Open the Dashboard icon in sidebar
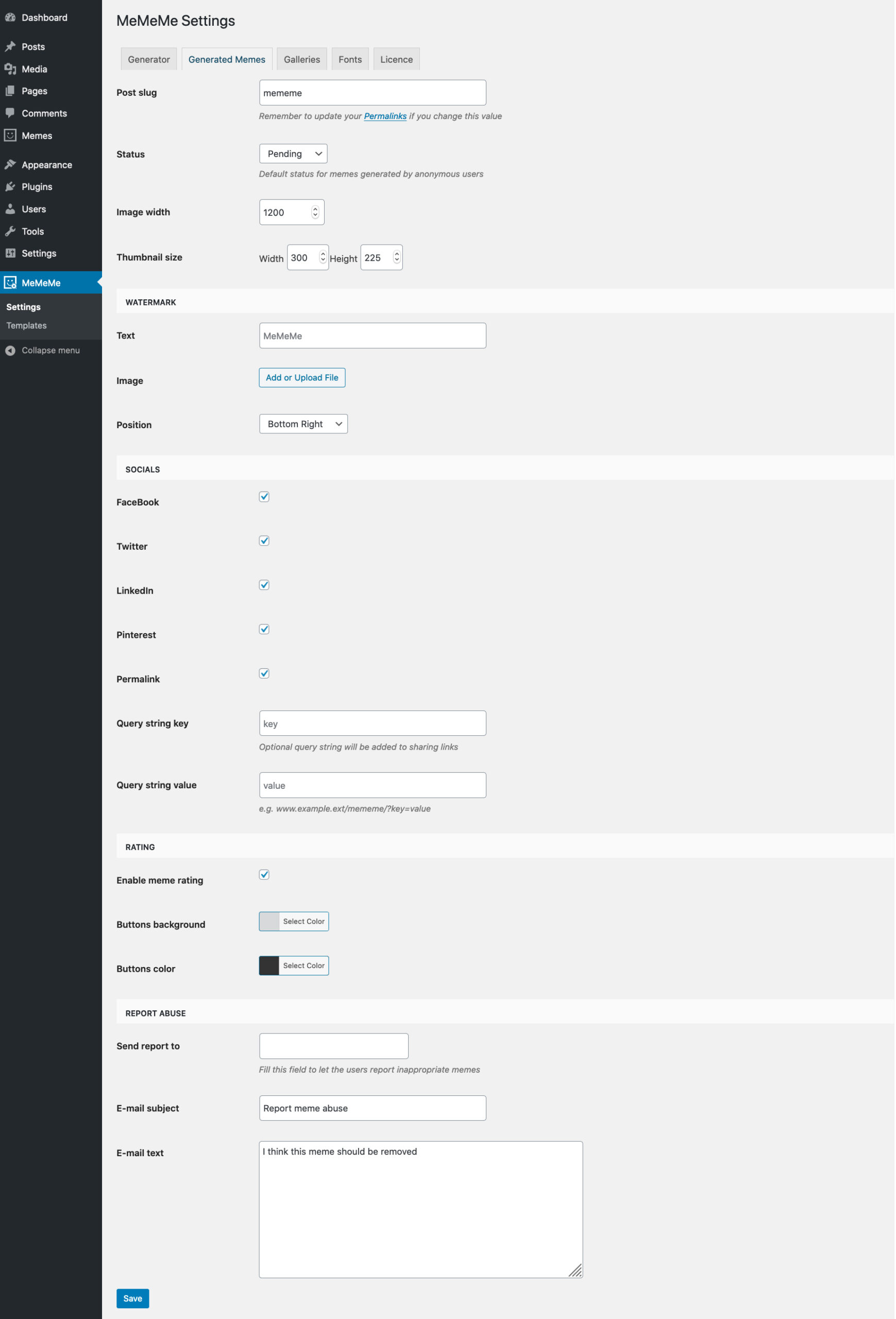 10,18
